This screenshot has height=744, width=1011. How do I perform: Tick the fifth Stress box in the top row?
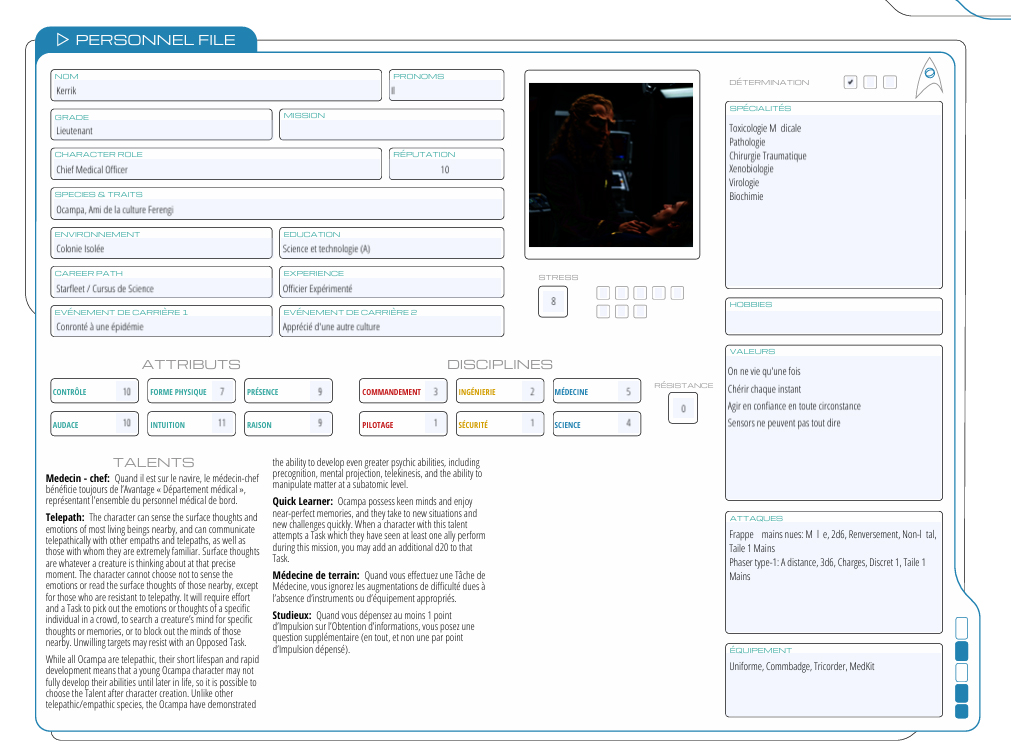tap(677, 293)
